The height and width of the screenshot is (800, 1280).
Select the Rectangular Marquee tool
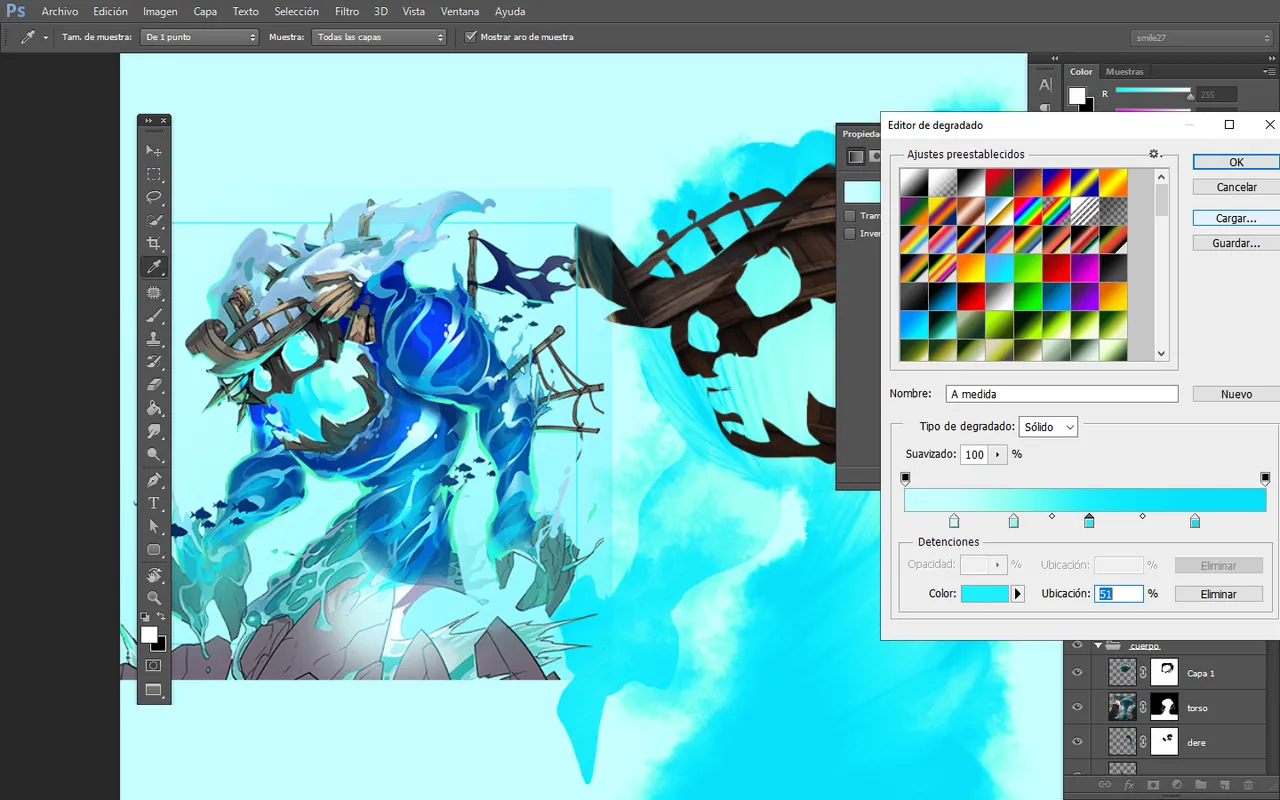point(154,174)
